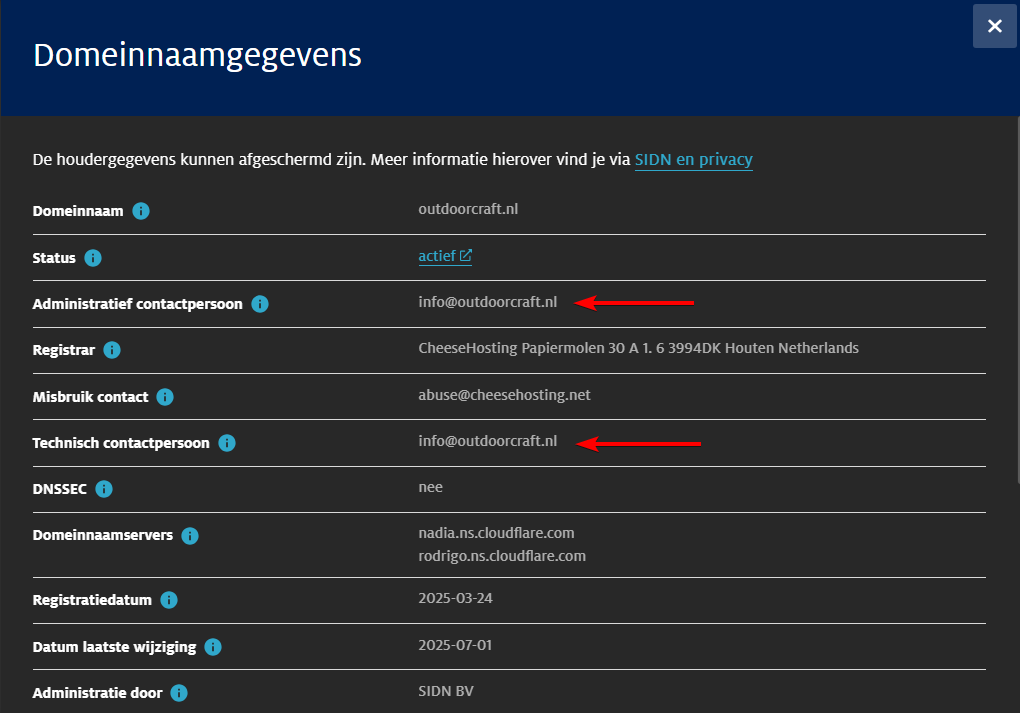Click the administrative contact email info@outdoorcraft.nl
The image size is (1020, 713).
coord(487,302)
